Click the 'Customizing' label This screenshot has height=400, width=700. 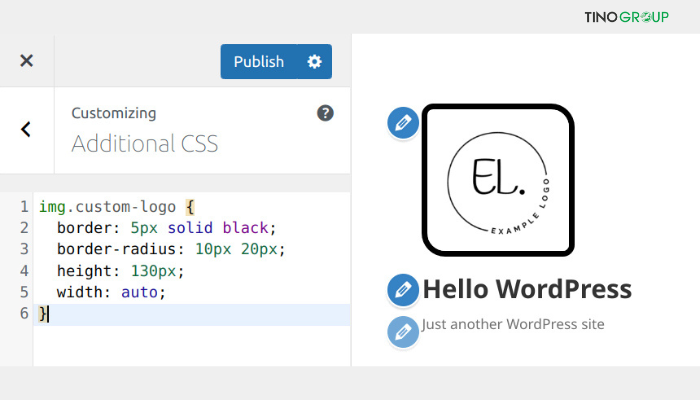114,113
